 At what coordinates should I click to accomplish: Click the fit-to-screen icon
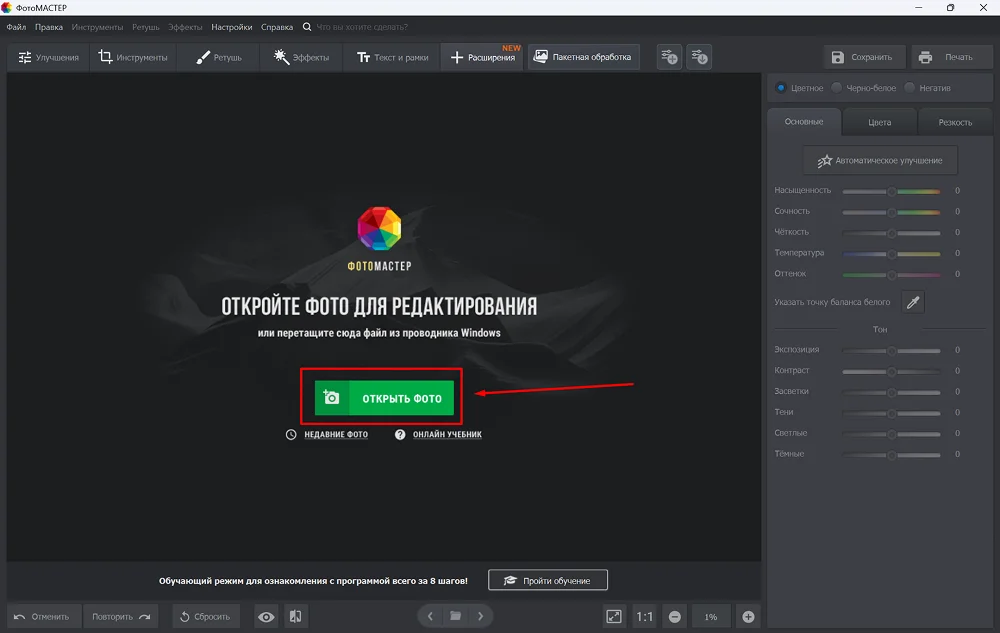click(x=614, y=617)
